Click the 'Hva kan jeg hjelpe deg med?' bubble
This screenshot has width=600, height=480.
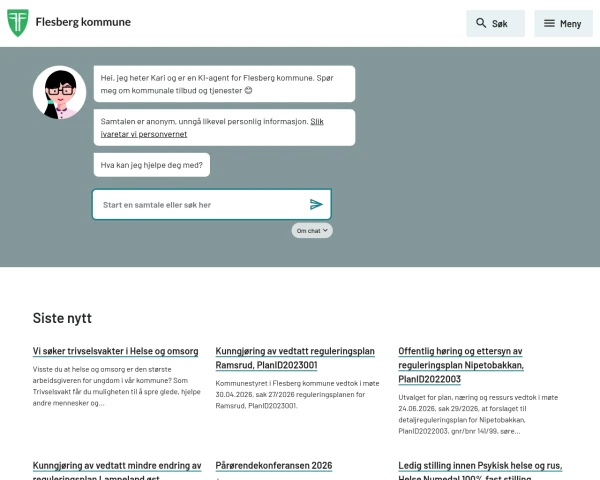pos(152,165)
